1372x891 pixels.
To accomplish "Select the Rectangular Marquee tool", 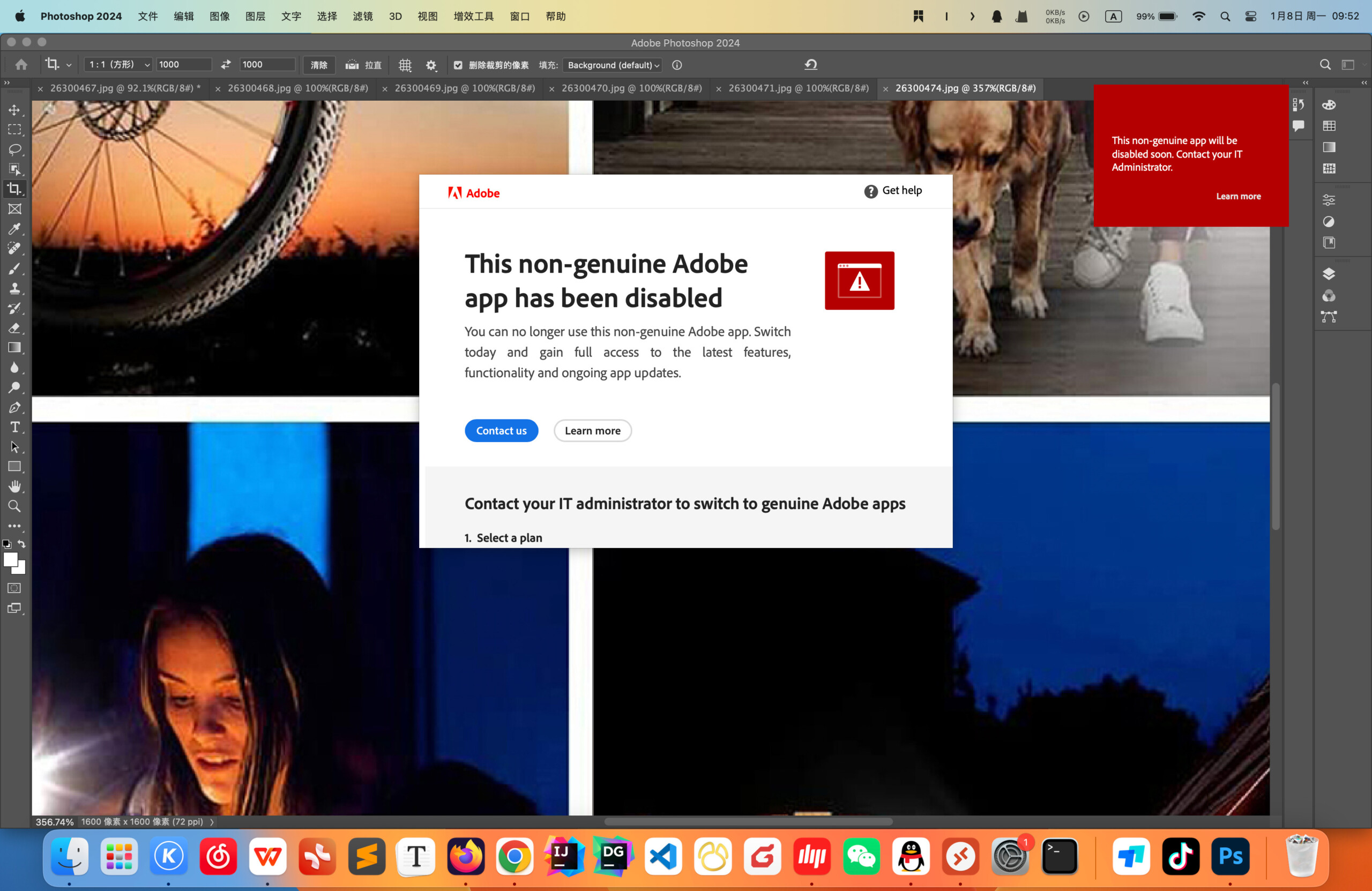I will 14,130.
